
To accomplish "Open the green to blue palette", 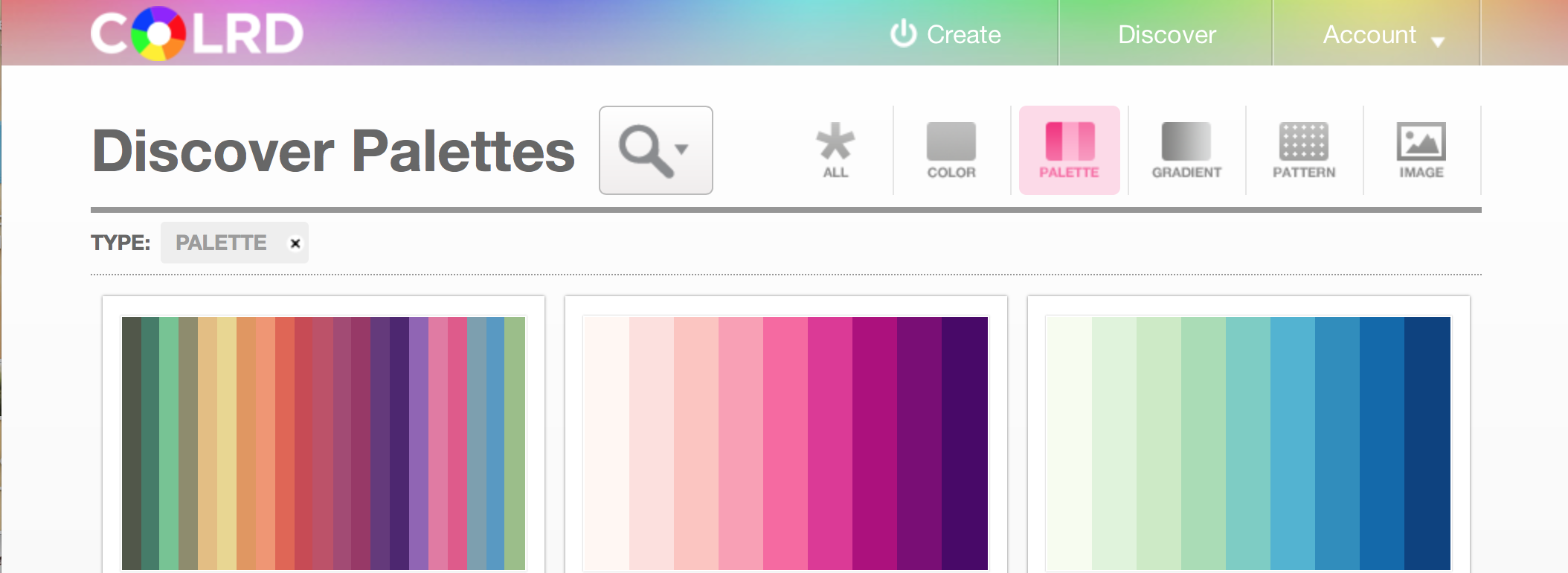I will (x=1249, y=444).
